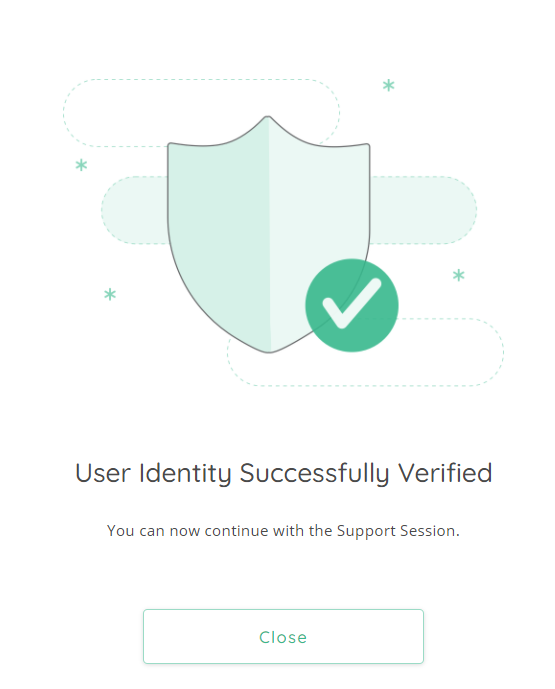Click the 'You can now continue' message text
This screenshot has height=689, width=555.
[283, 531]
